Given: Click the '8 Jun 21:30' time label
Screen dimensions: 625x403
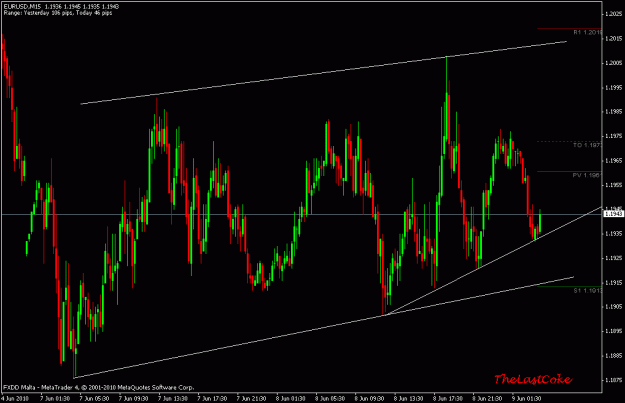Looking at the screenshot, I should pyautogui.click(x=487, y=398).
